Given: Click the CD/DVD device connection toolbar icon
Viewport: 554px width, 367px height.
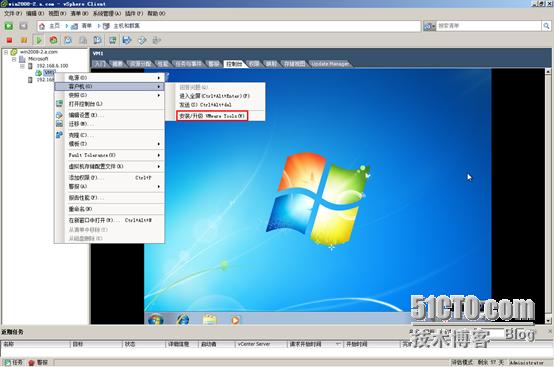Looking at the screenshot, I should point(142,40).
